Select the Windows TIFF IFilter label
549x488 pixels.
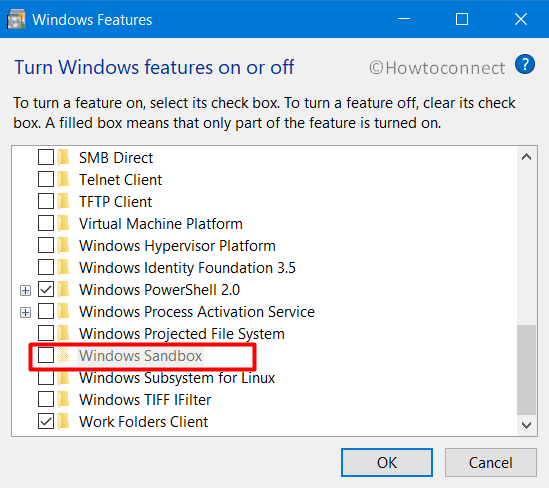(x=145, y=400)
